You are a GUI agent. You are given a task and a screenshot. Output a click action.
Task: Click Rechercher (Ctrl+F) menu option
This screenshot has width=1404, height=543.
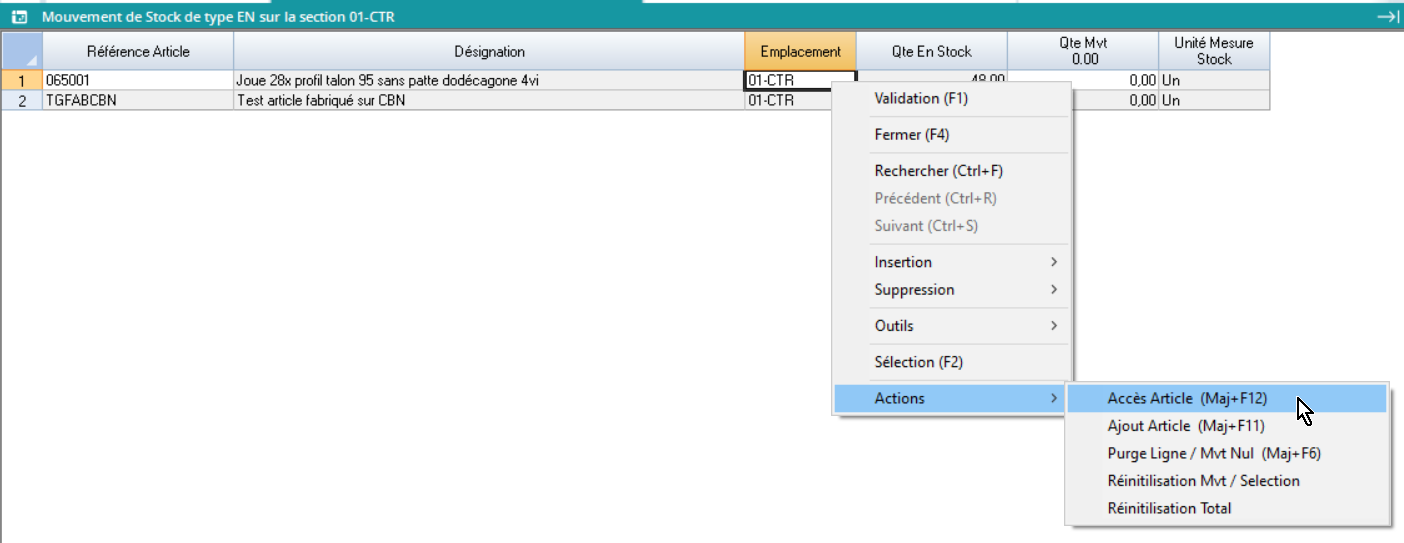[x=938, y=171]
